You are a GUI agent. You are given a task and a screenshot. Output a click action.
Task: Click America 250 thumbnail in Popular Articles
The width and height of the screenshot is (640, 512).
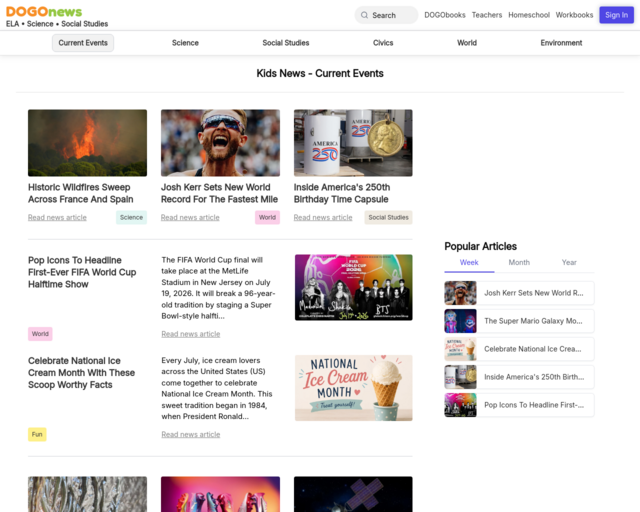(x=460, y=377)
